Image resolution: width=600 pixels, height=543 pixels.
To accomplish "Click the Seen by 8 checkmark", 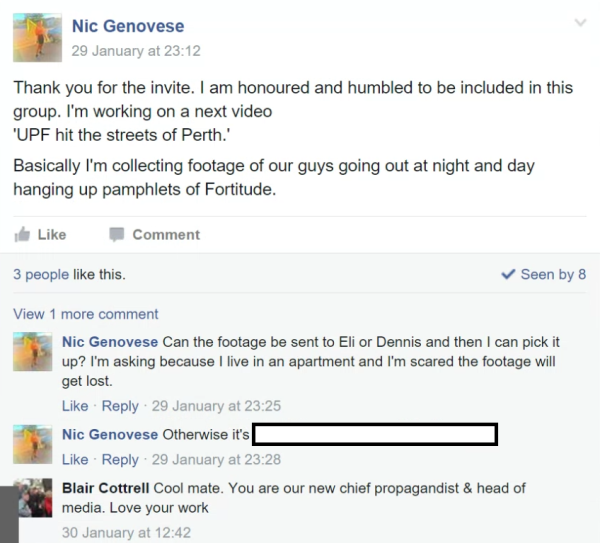I will [x=508, y=274].
